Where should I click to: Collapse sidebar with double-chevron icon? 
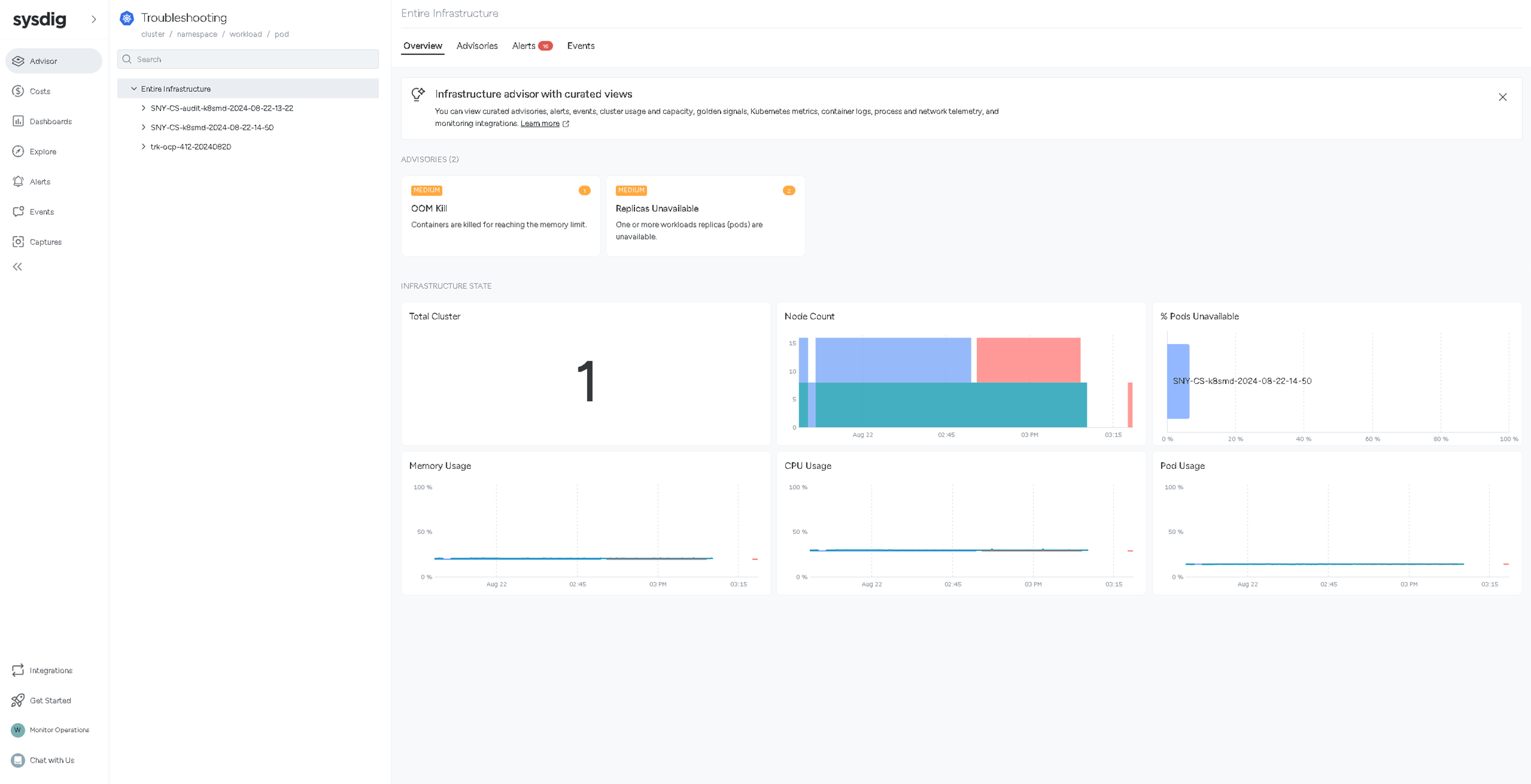(x=18, y=267)
